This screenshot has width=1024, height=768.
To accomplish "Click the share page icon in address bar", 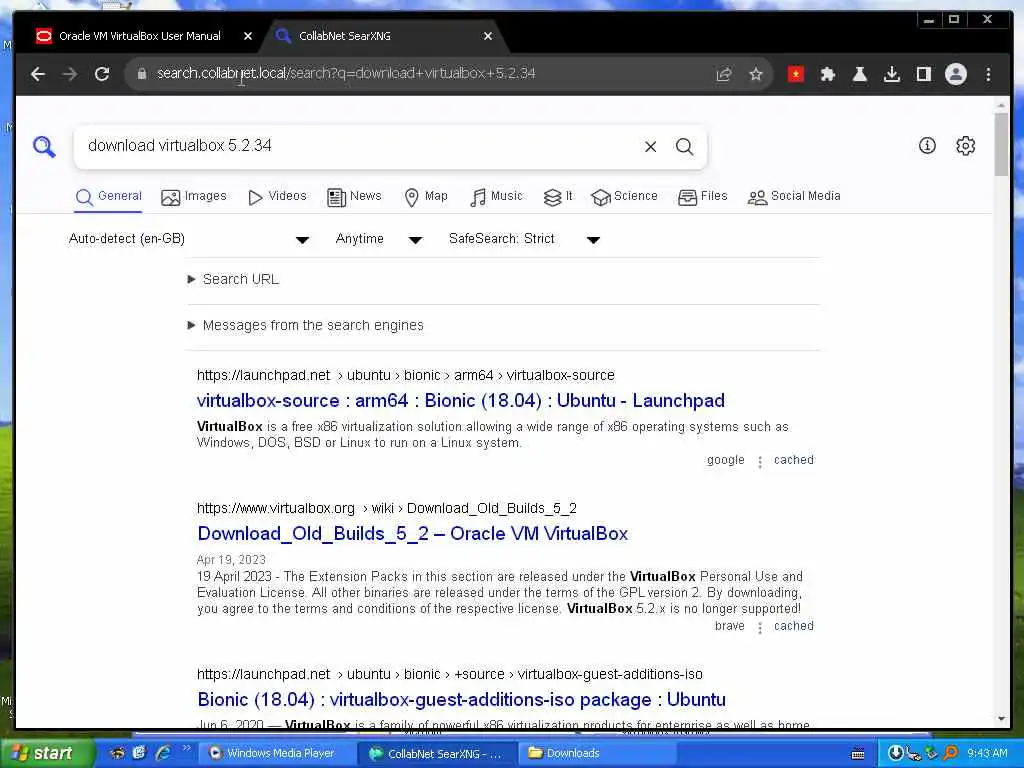I will [x=724, y=74].
